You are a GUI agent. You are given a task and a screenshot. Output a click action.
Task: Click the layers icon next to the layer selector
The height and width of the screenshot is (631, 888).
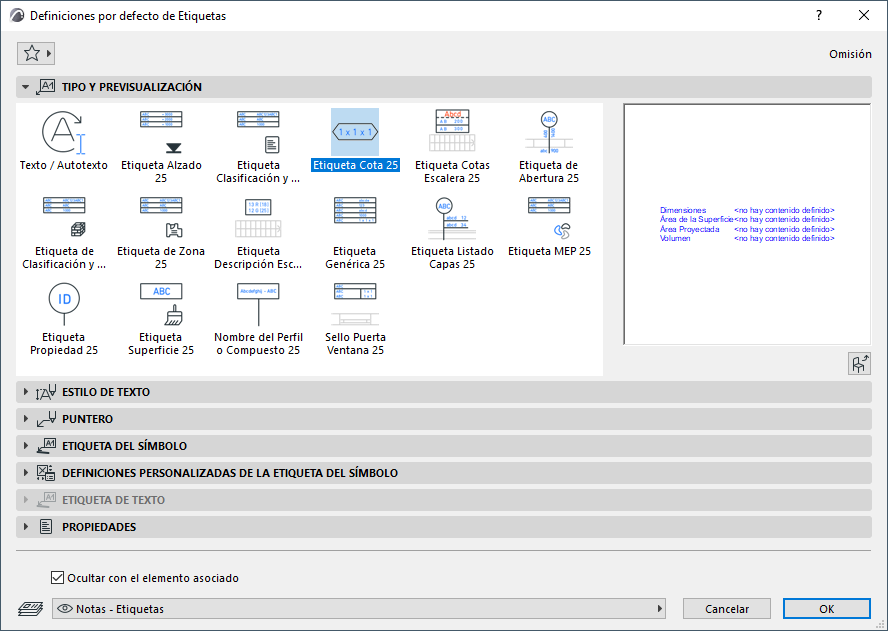pos(31,609)
